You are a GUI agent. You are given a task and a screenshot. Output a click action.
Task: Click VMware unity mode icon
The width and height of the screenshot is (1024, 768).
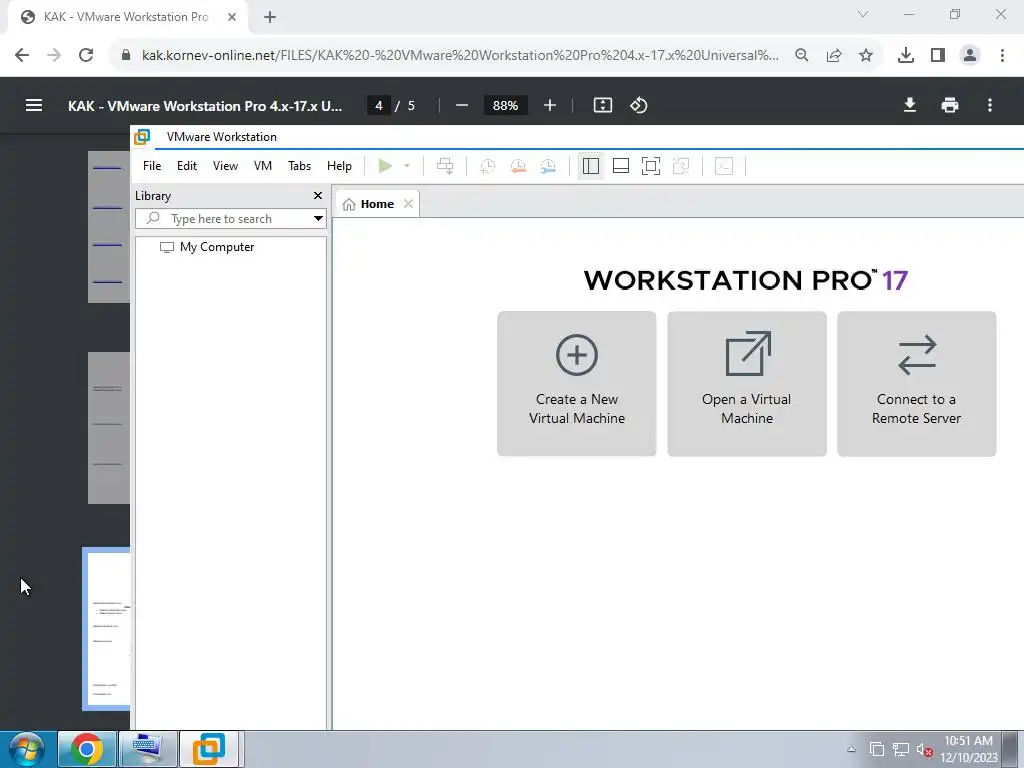tap(681, 166)
